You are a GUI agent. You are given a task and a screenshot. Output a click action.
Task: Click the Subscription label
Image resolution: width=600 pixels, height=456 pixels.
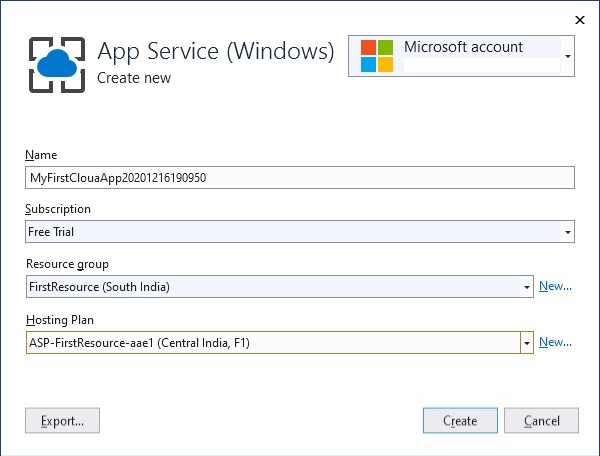pos(59,209)
